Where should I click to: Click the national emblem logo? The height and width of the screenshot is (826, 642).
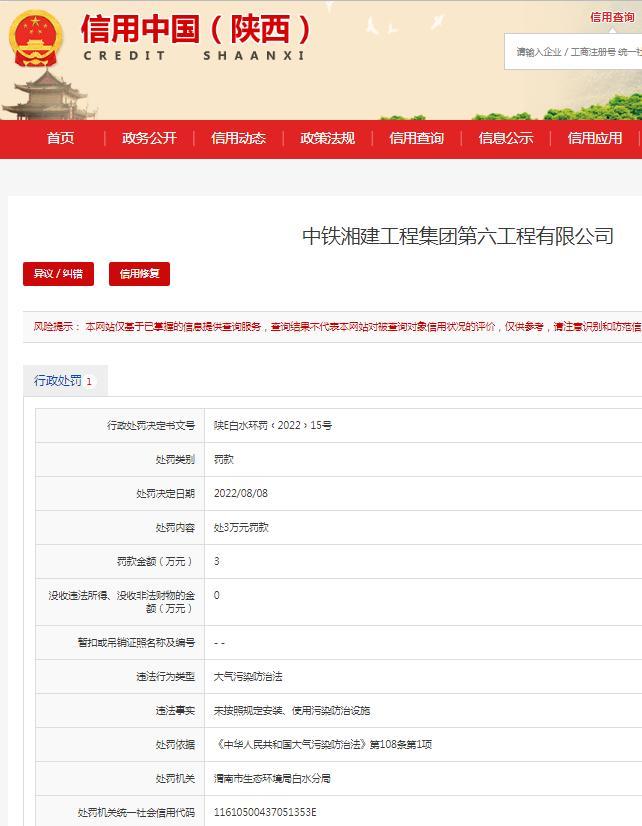coord(36,38)
